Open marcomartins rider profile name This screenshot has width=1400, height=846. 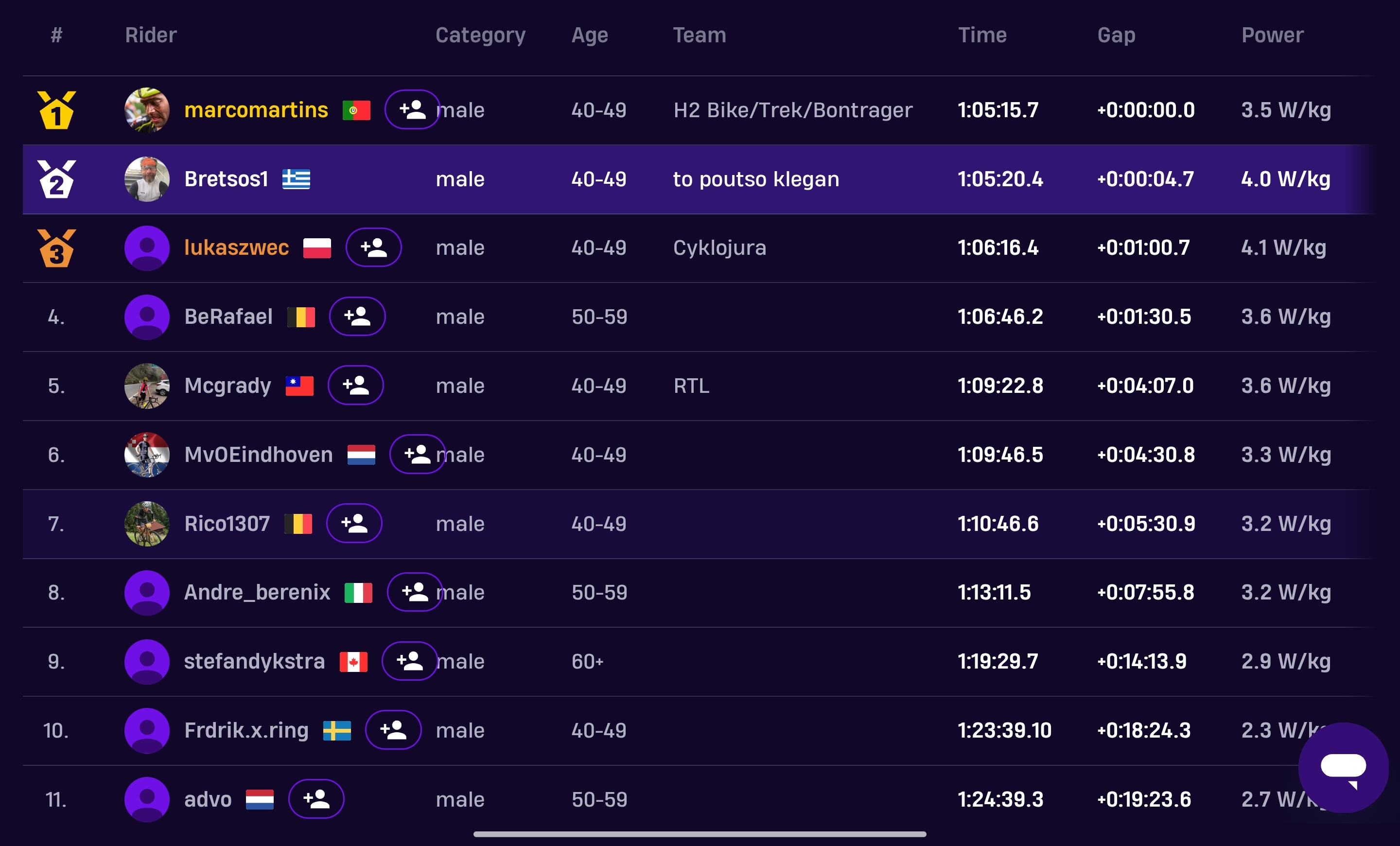[256, 110]
